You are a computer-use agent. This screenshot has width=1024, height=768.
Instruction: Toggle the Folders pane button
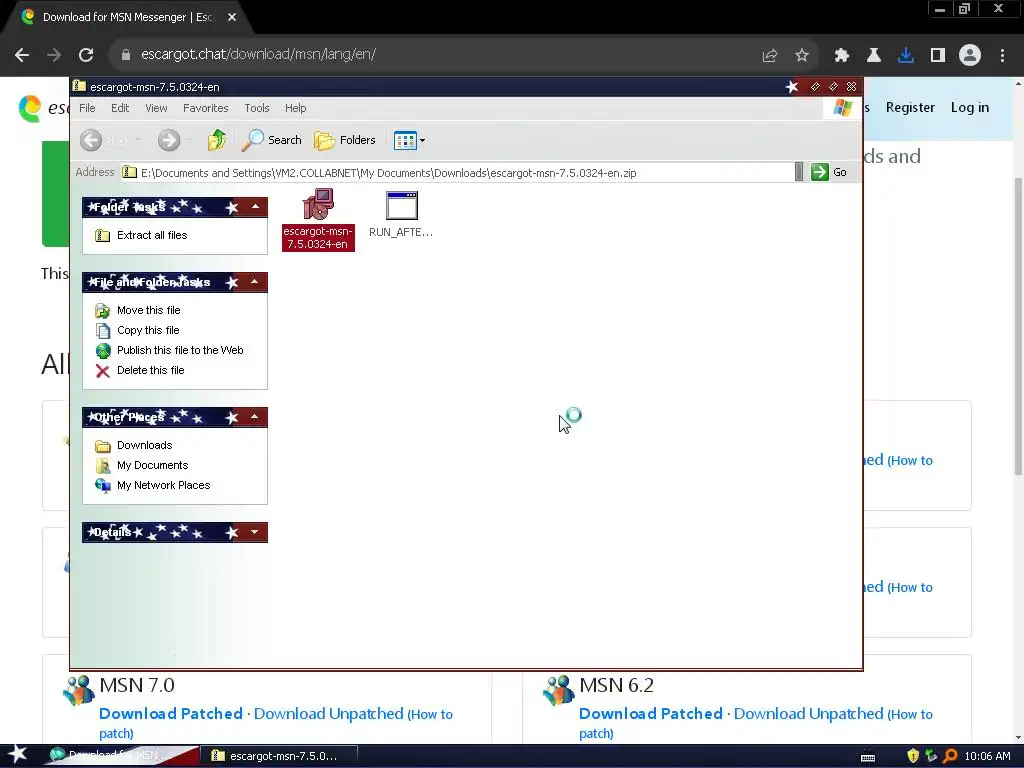pyautogui.click(x=345, y=140)
